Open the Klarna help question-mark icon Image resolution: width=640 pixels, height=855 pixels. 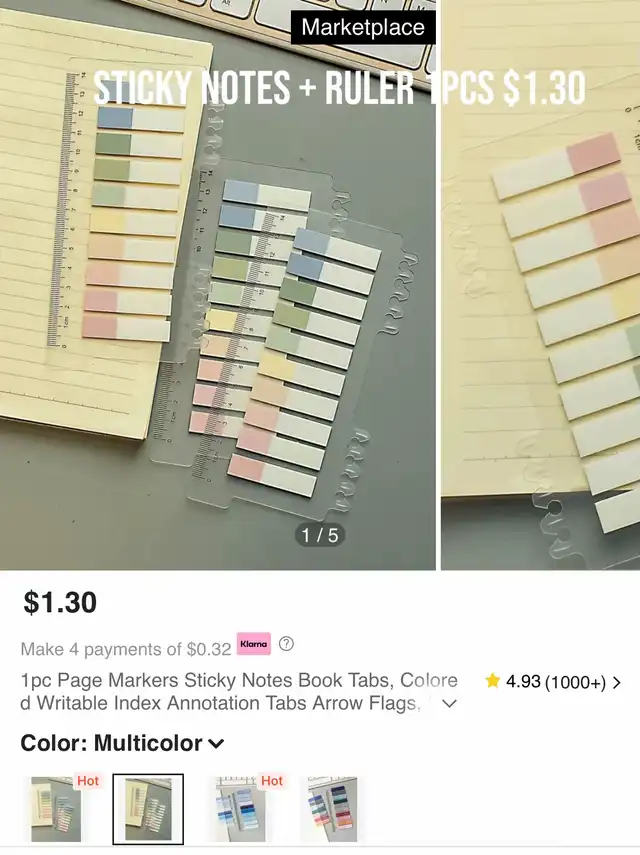[x=286, y=644]
